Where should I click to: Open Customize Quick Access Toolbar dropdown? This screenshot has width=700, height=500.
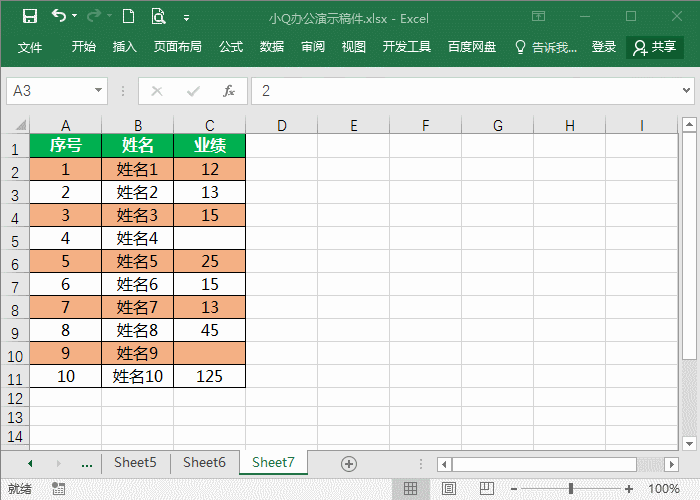pyautogui.click(x=187, y=18)
